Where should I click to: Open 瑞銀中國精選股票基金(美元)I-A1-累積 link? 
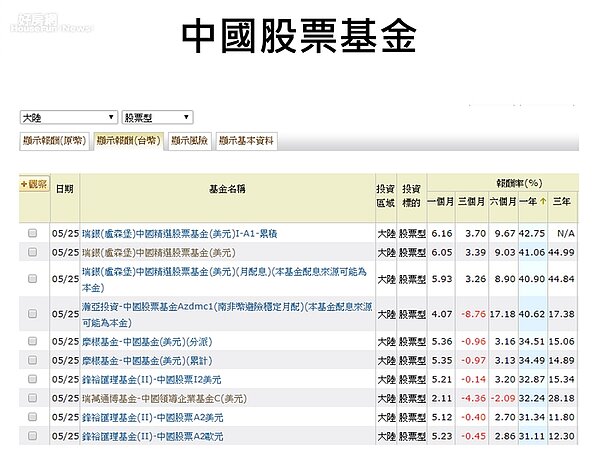coord(179,233)
